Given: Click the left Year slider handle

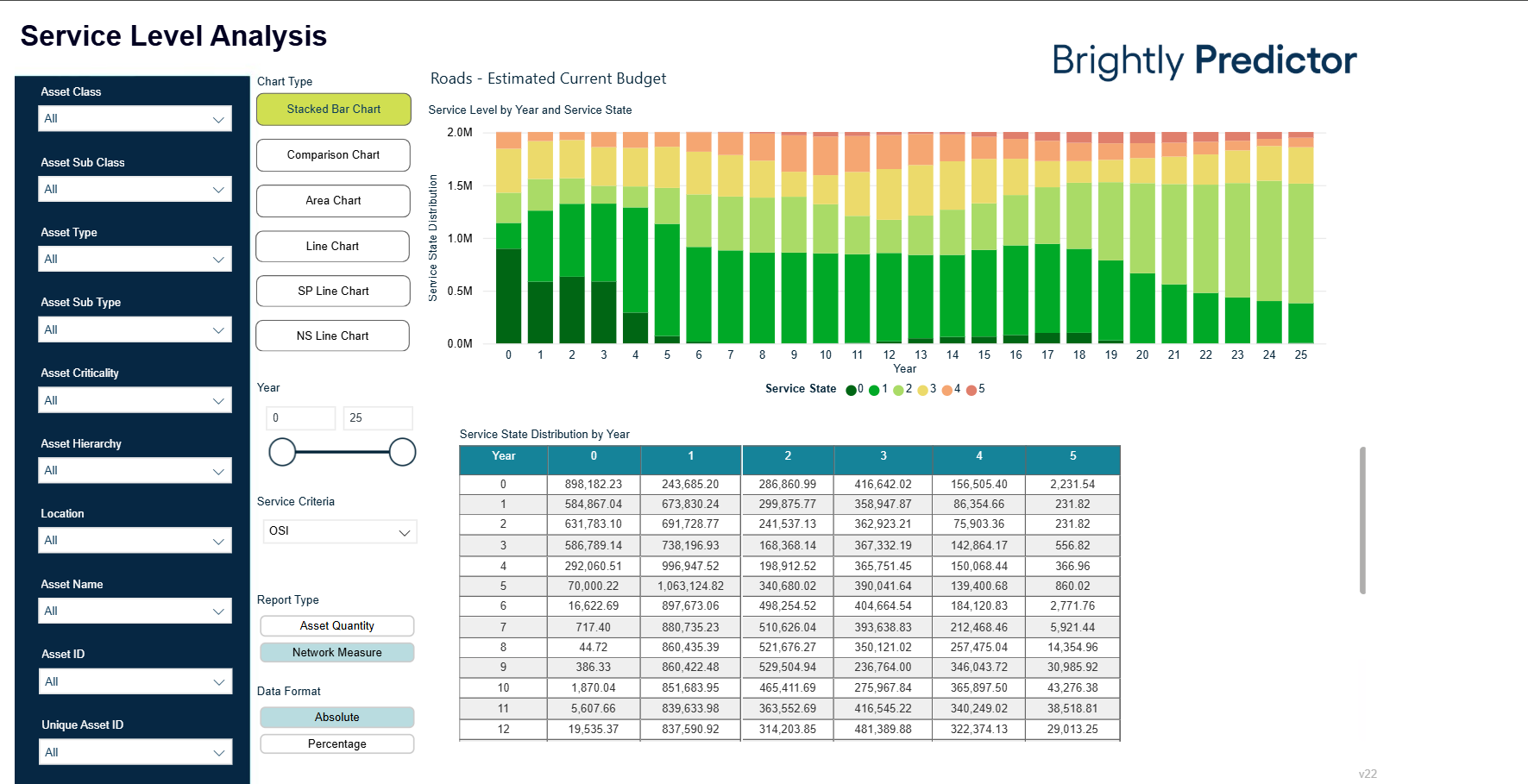Looking at the screenshot, I should pos(282,452).
